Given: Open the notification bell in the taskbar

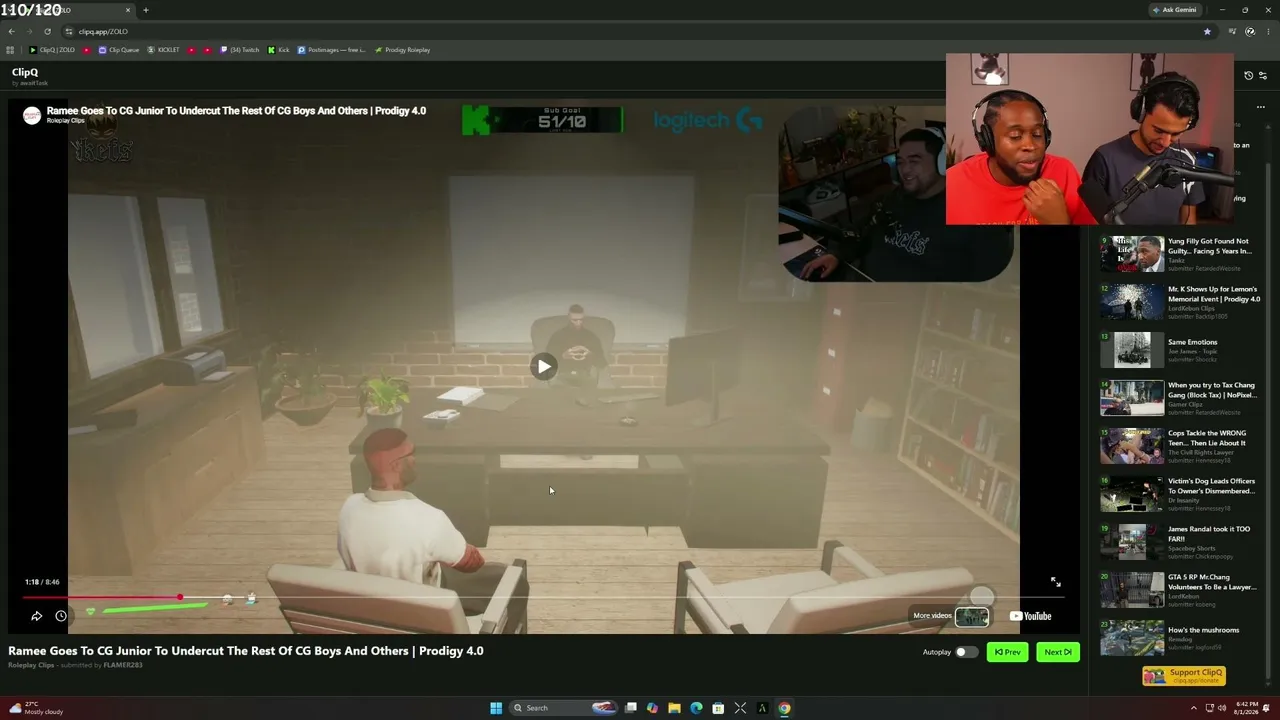Looking at the screenshot, I should (1268, 708).
